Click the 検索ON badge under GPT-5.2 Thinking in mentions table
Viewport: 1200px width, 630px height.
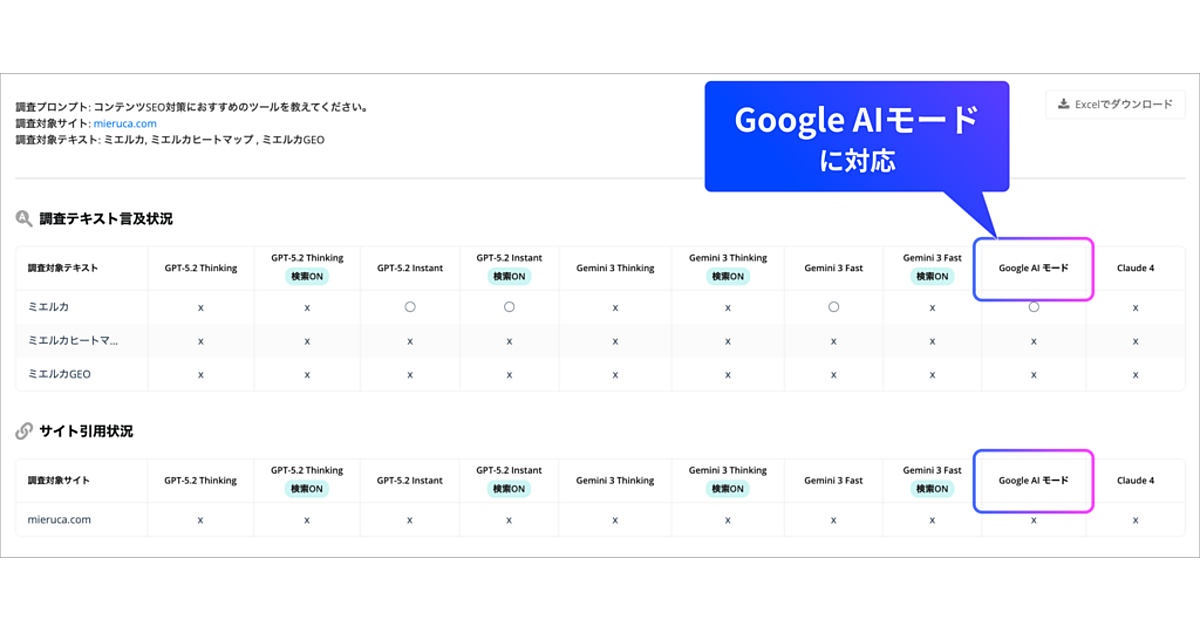click(x=306, y=276)
